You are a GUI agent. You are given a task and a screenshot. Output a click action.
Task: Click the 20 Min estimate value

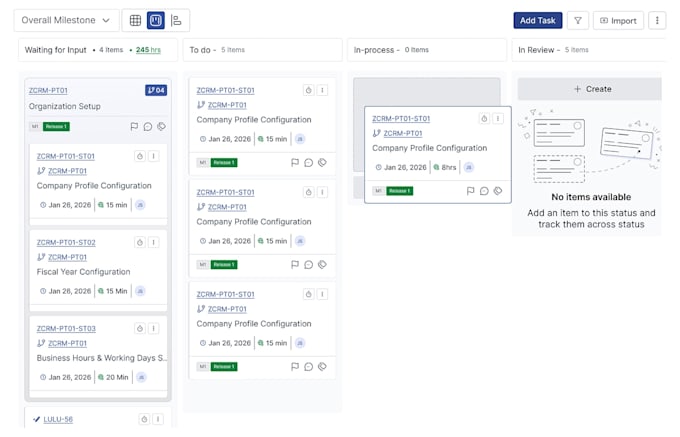tap(117, 377)
